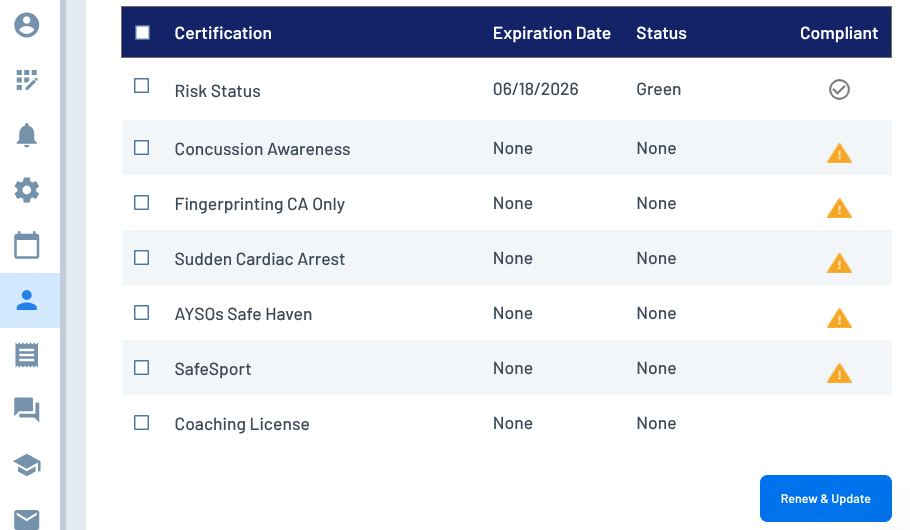The image size is (910, 530).
Task: Open the graduation cap training icon
Action: pyautogui.click(x=27, y=464)
